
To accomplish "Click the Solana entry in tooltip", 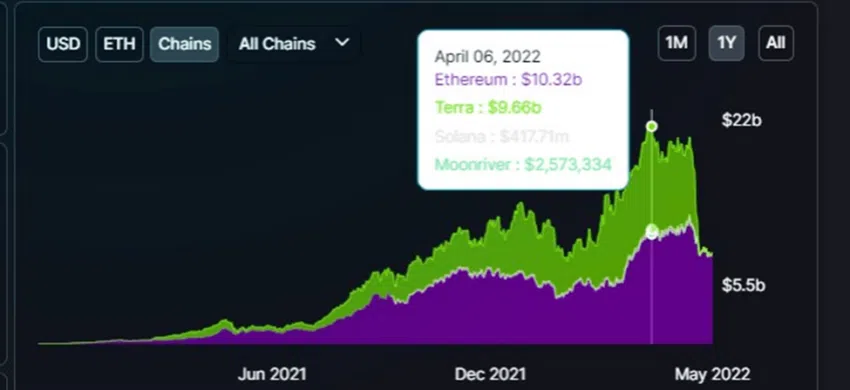I will 501,136.
